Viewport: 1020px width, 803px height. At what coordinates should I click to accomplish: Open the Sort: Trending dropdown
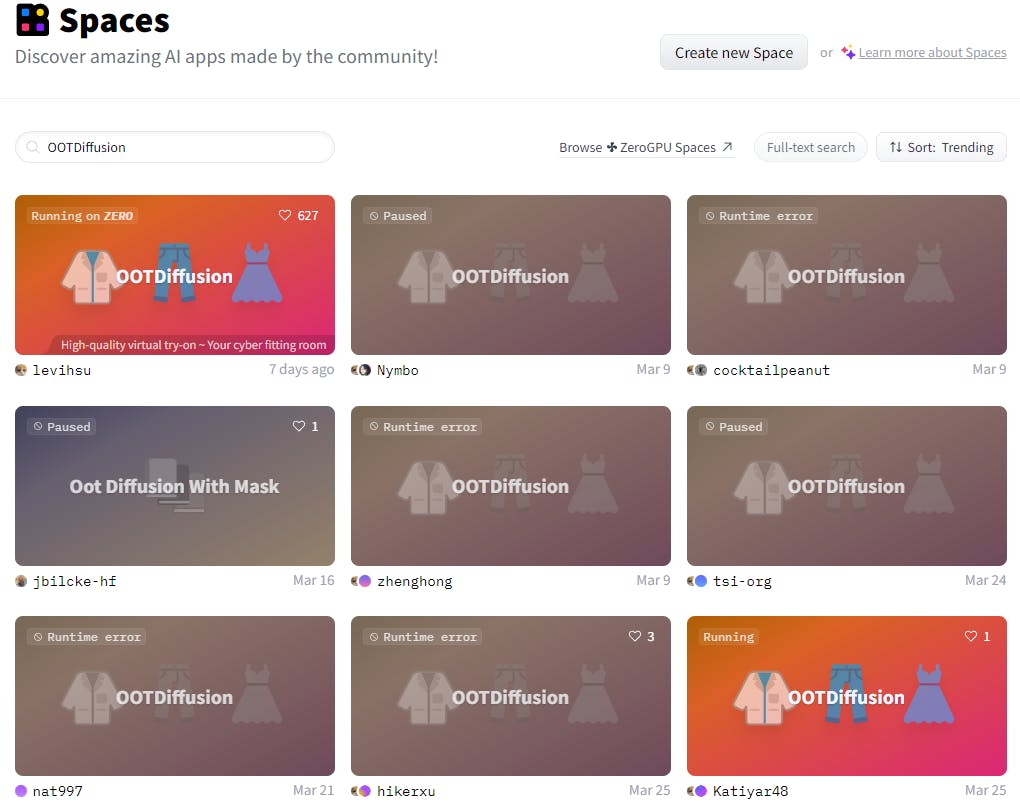point(941,147)
